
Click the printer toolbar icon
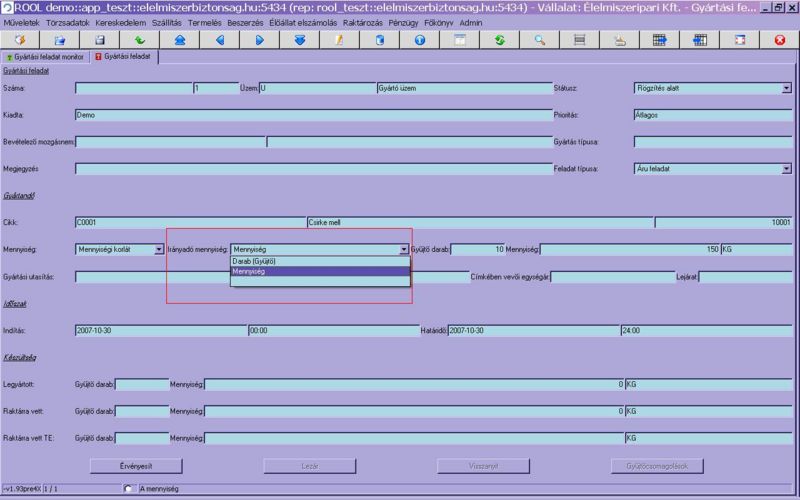point(619,40)
